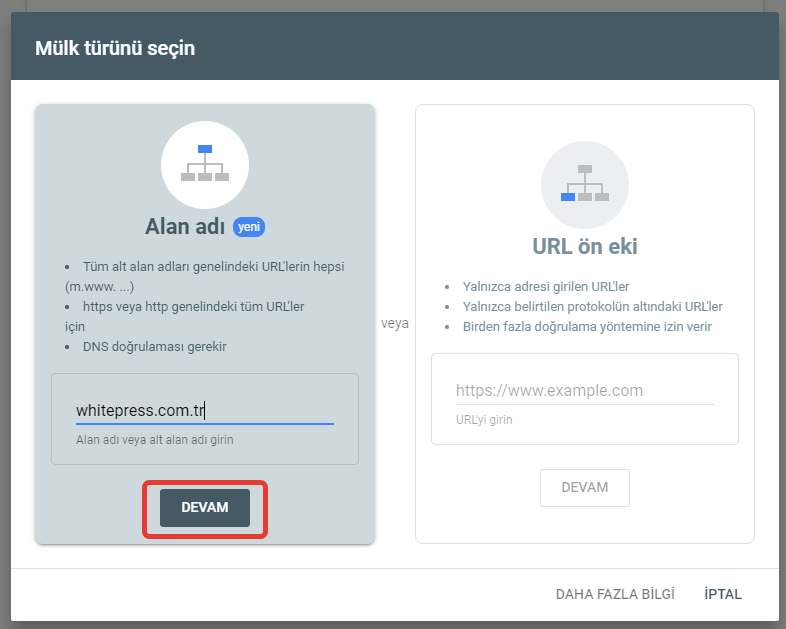Click the DEVAM button under URL ön eki
This screenshot has width=786, height=629.
(584, 488)
